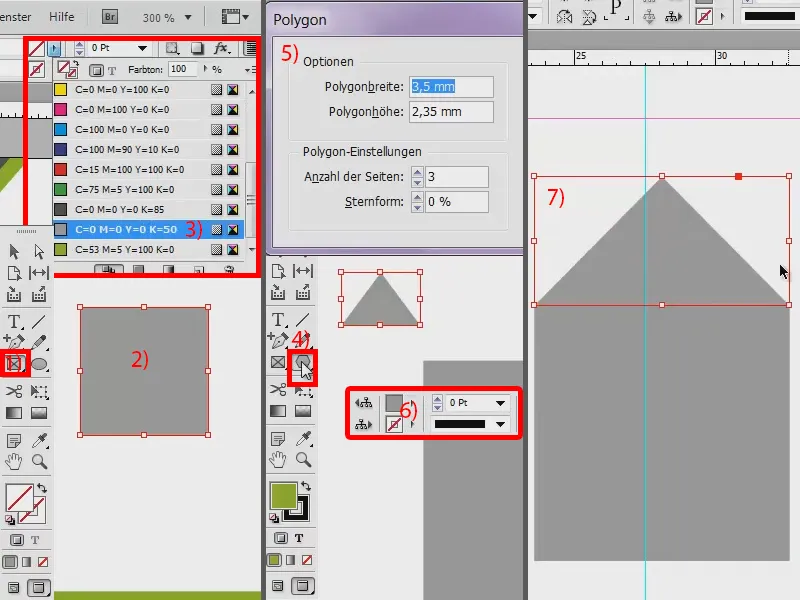
Task: Expand the stroke swatch arrow above the ruler
Action: click(x=722, y=16)
